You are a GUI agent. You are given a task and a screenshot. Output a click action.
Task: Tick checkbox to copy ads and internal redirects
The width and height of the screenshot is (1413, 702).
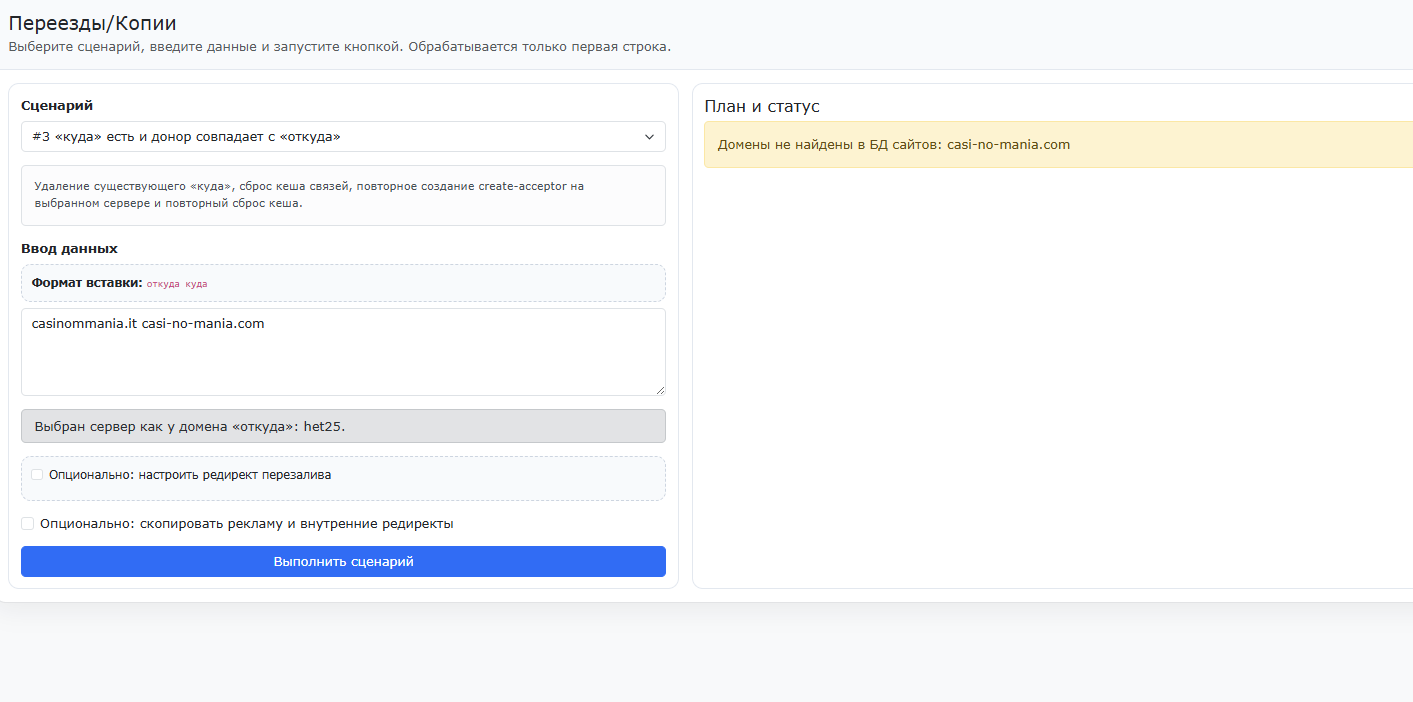[28, 524]
